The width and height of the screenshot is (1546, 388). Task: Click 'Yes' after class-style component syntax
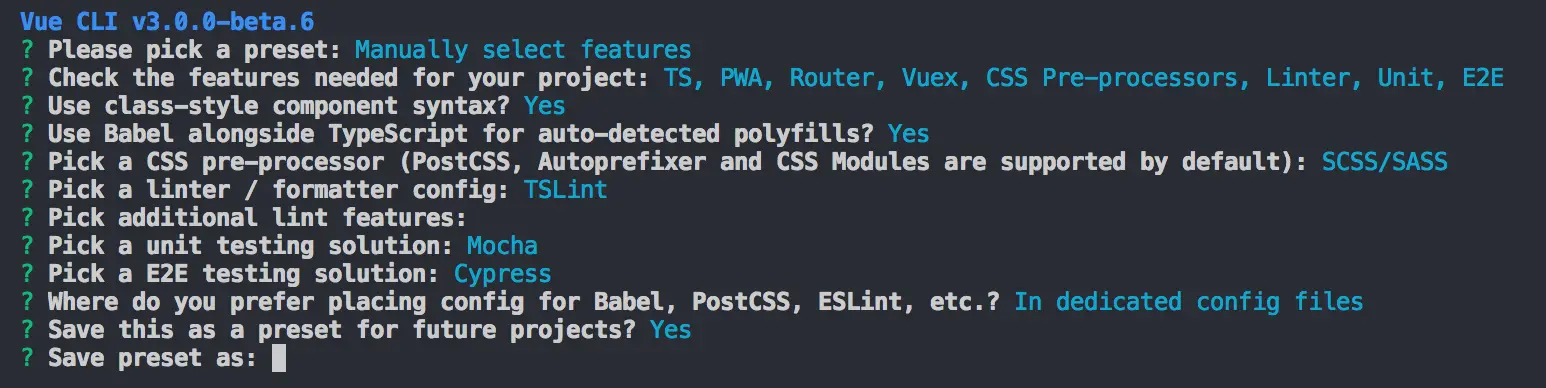click(544, 105)
